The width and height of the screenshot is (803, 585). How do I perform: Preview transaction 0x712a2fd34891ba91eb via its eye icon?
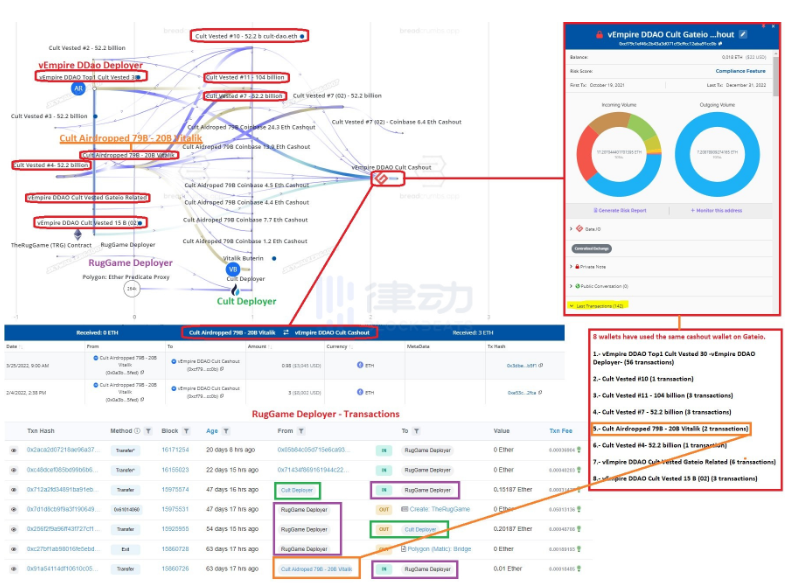pos(14,490)
